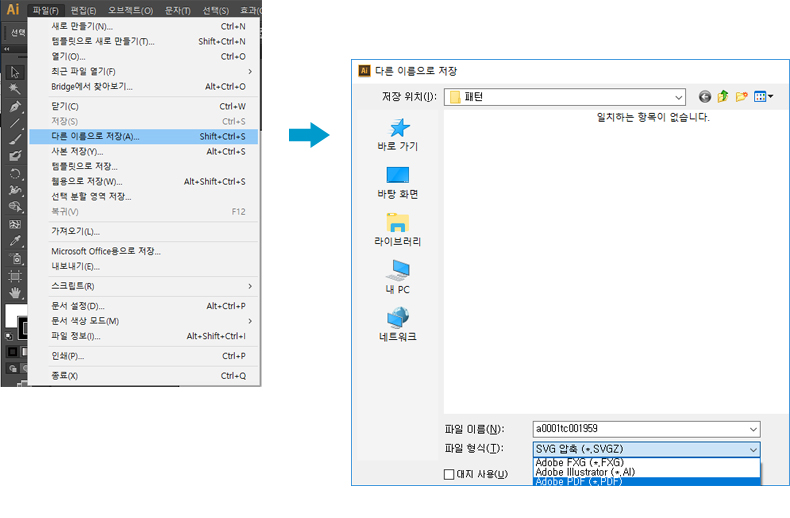Click the Draw Normal mode icon
This screenshot has height=518, width=790.
(x=13, y=368)
